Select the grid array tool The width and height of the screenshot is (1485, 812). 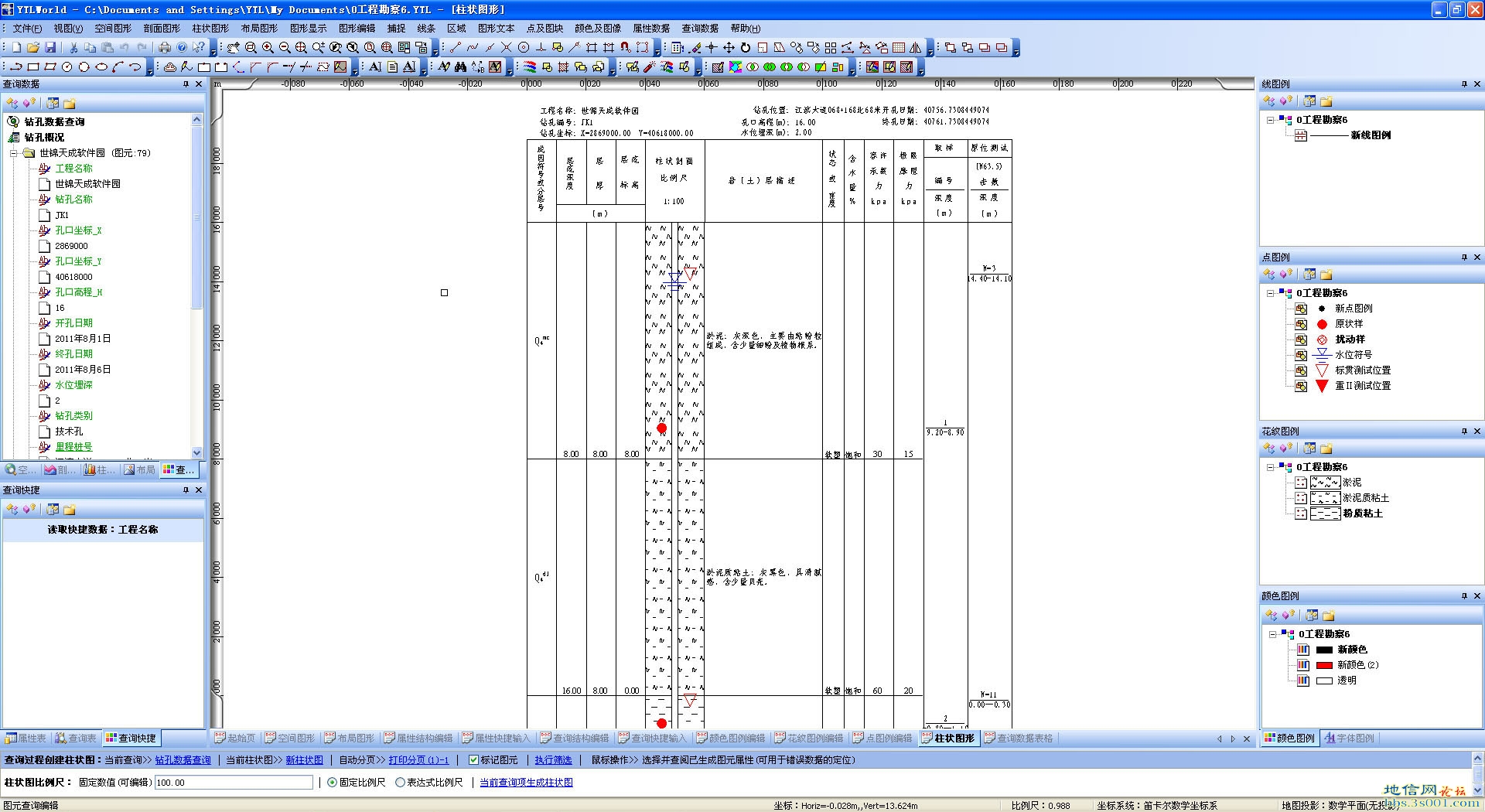pos(831,47)
